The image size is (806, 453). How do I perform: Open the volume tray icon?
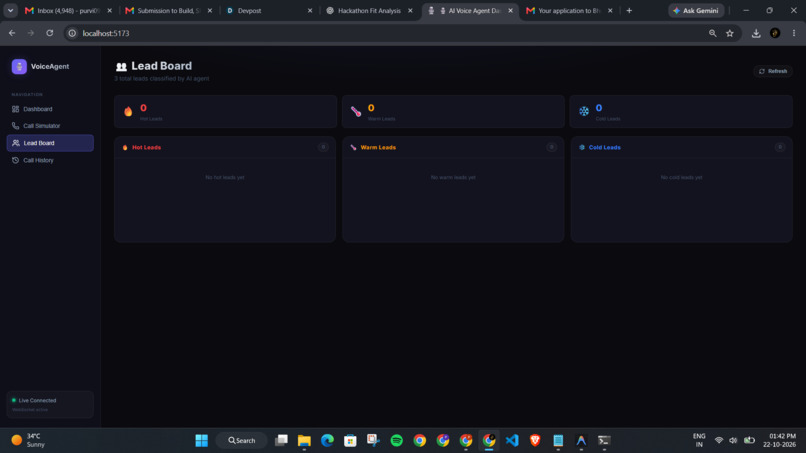pos(733,441)
